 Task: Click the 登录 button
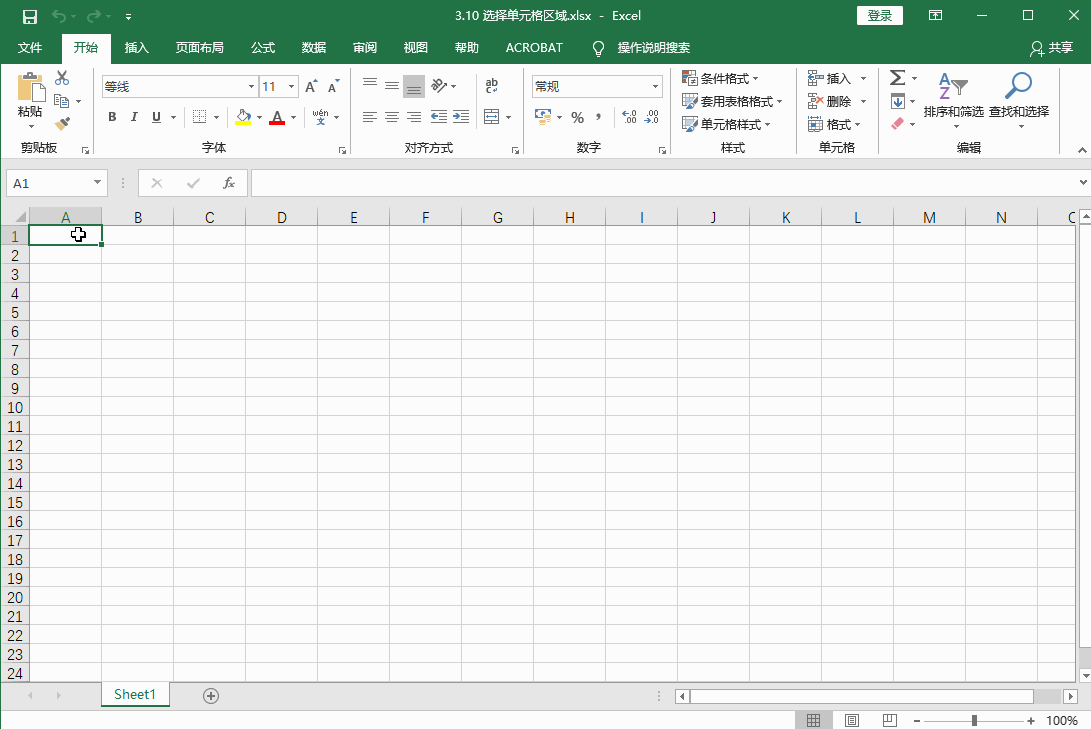[879, 15]
